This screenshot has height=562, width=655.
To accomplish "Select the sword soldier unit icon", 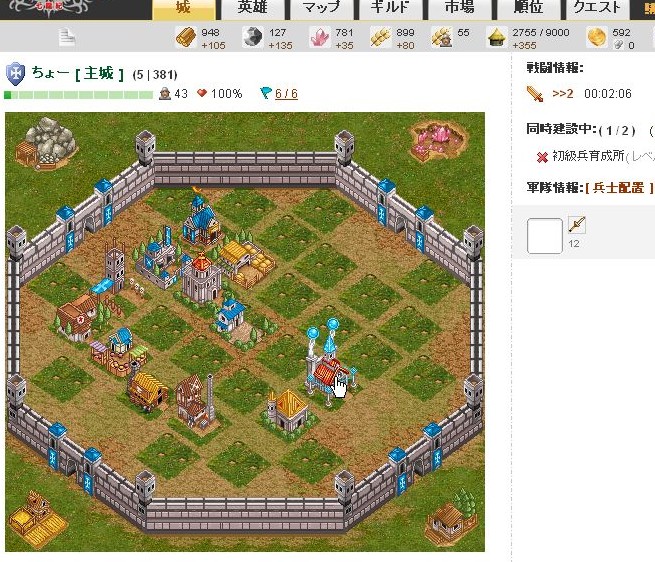I will 576,225.
